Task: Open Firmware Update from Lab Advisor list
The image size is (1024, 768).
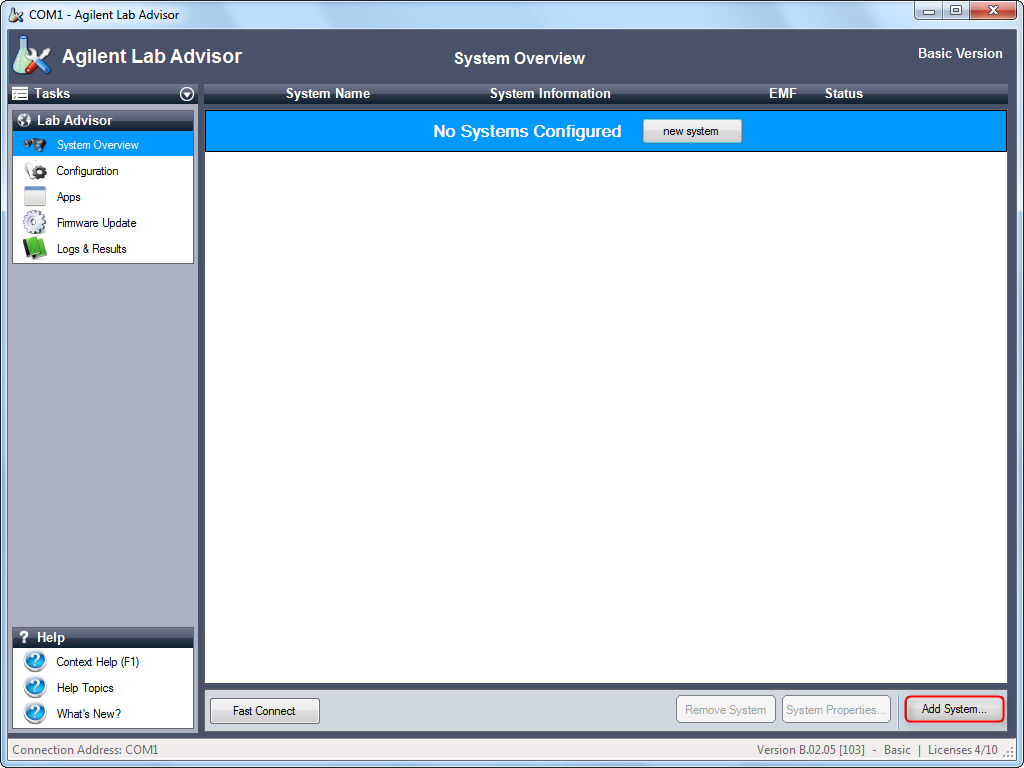Action: click(x=96, y=223)
